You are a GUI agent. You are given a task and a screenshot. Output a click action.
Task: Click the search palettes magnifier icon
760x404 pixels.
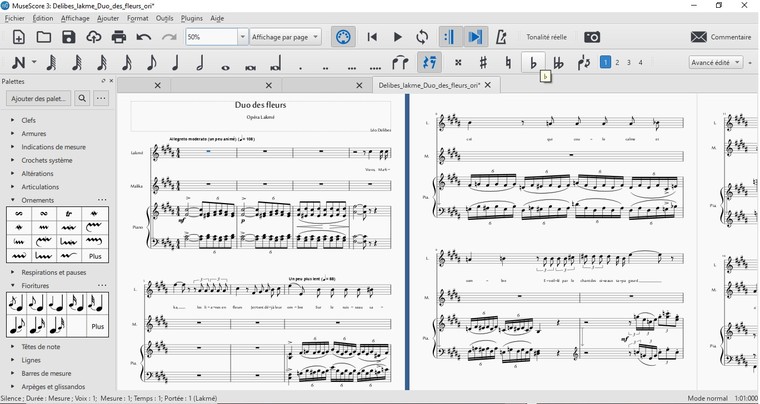(82, 99)
